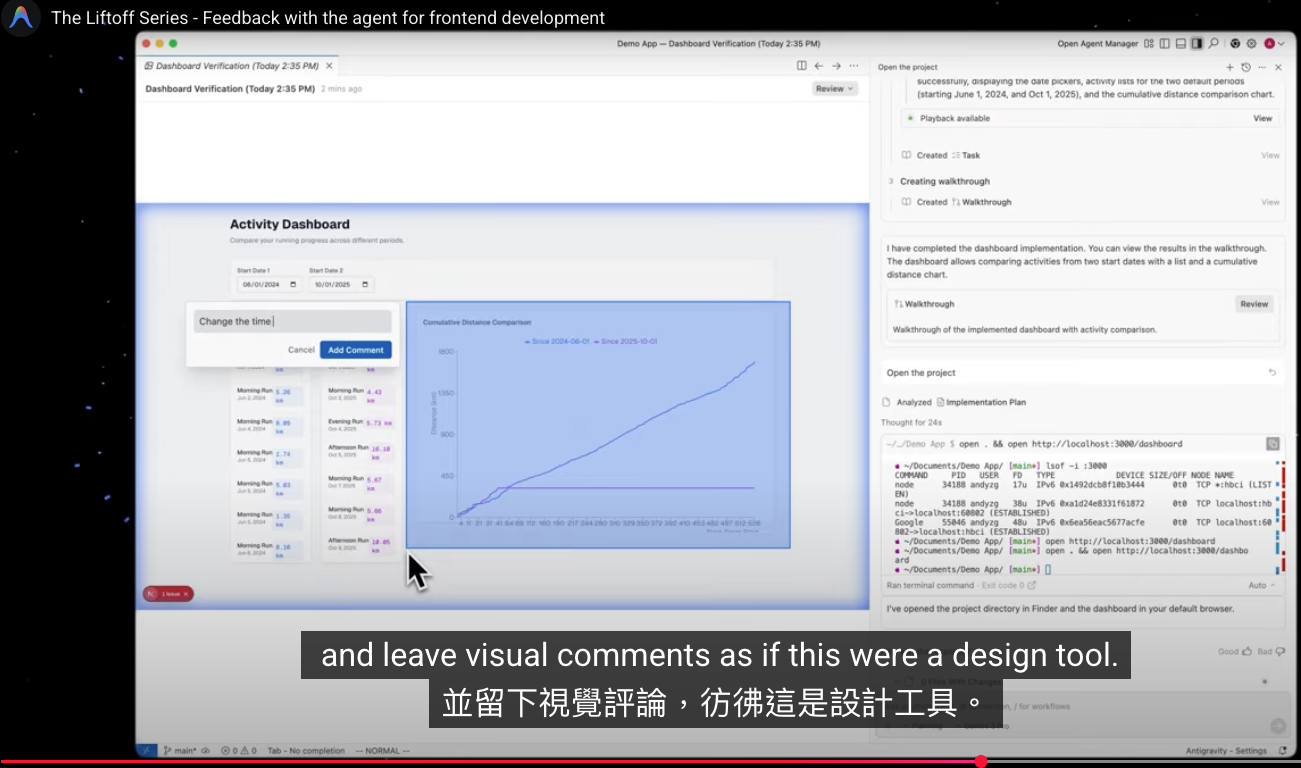Click the settings gear icon in title bar
This screenshot has height=768, width=1301.
1251,44
